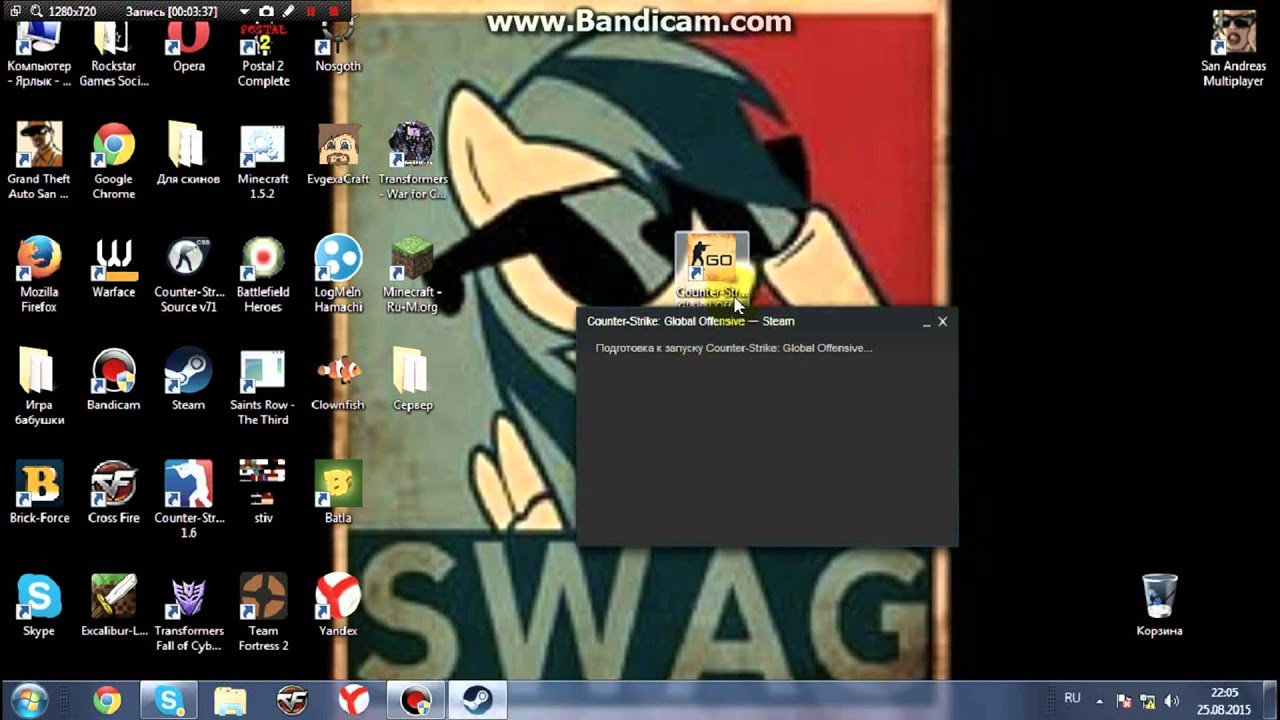Select the Clownfish desktop icon
This screenshot has width=1280, height=720.
(338, 380)
